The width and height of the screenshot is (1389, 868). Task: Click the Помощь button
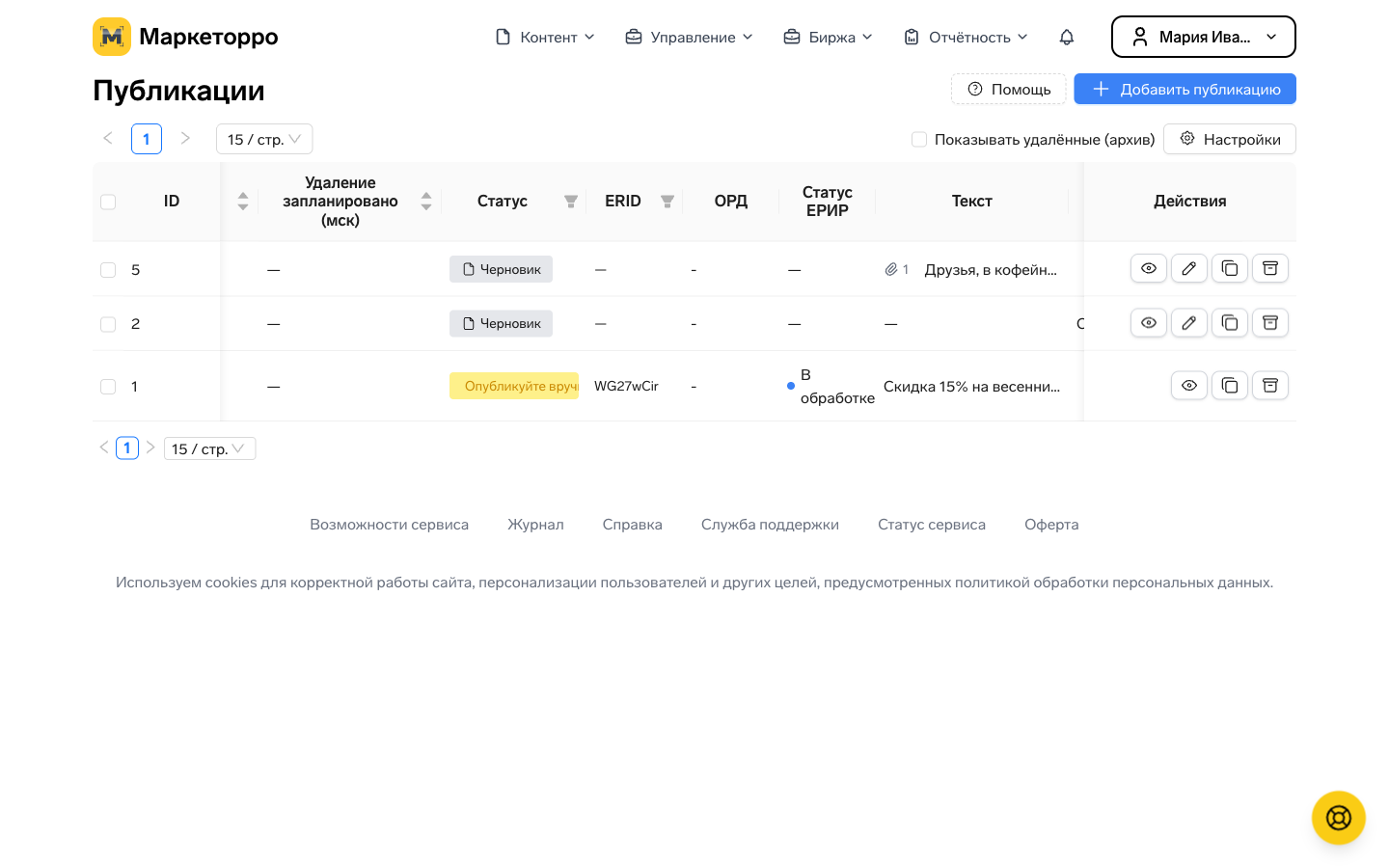1009,89
